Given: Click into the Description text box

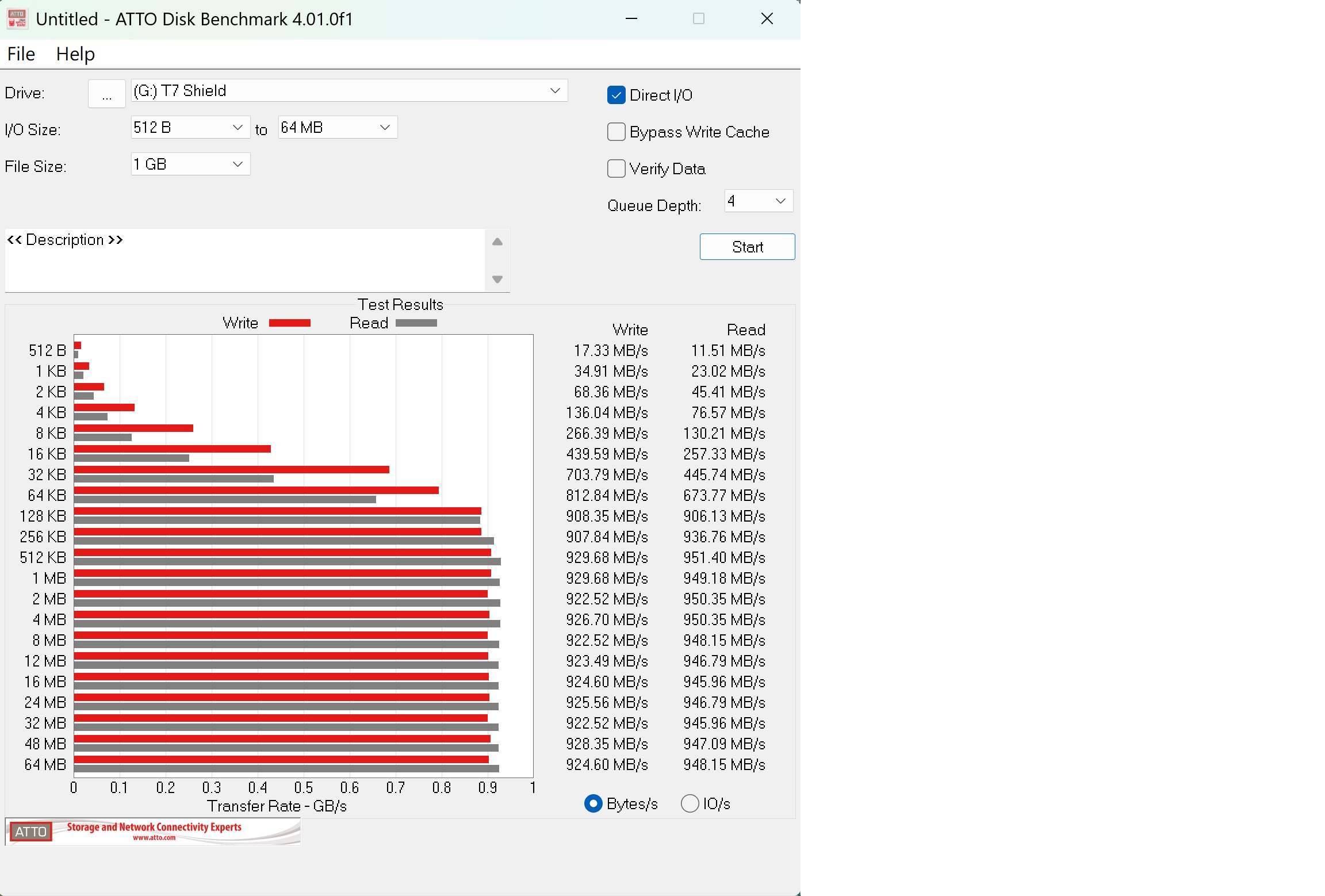Looking at the screenshot, I should click(x=245, y=260).
